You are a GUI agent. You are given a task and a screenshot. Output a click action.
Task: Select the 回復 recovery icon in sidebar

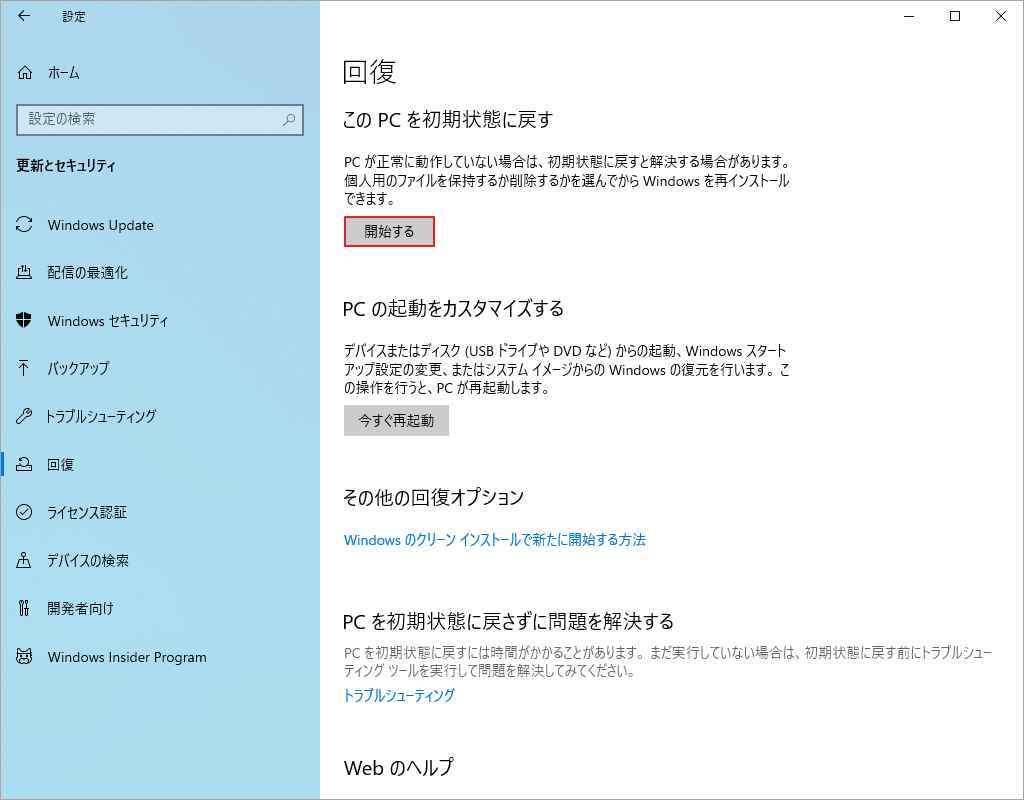pyautogui.click(x=26, y=465)
